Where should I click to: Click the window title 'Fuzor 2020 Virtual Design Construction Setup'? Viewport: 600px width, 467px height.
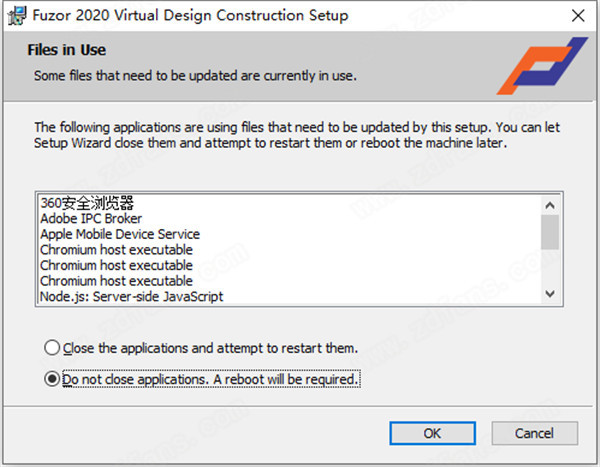pos(192,15)
